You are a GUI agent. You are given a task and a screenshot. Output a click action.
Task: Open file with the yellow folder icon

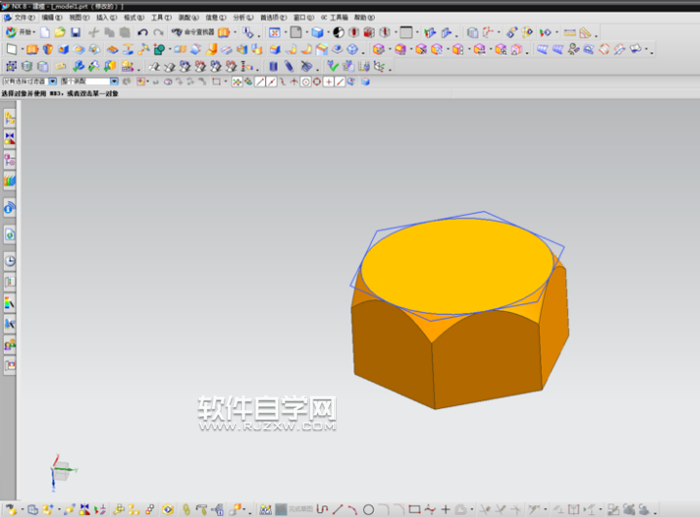click(x=60, y=33)
